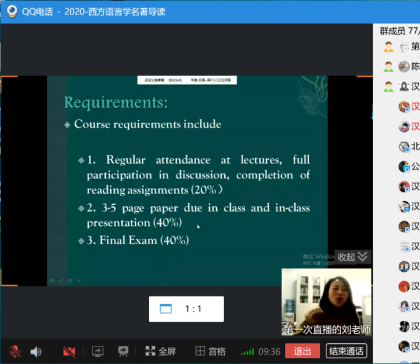The height and width of the screenshot is (364, 420).
Task: Click the screen share icon
Action: [98, 351]
